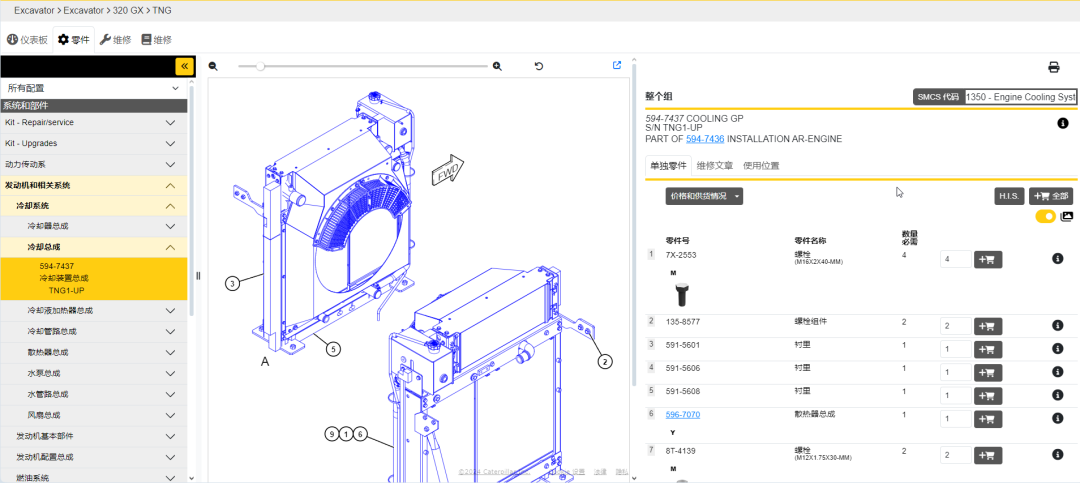The image size is (1080, 483).
Task: Select callout 2 on the diagram
Action: tap(604, 361)
